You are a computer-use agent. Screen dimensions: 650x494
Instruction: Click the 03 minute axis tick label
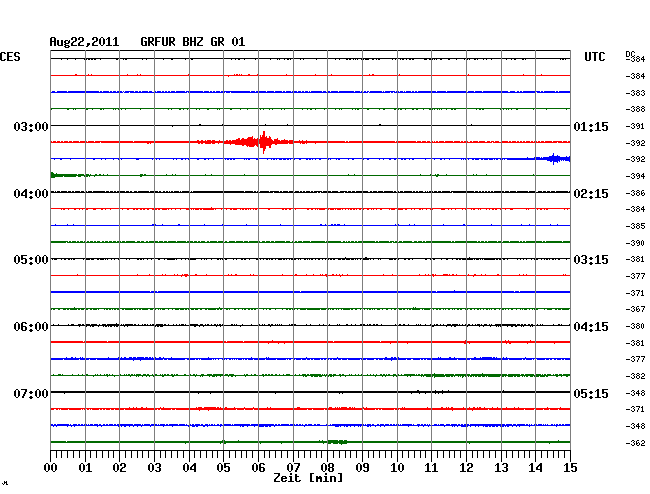154,468
